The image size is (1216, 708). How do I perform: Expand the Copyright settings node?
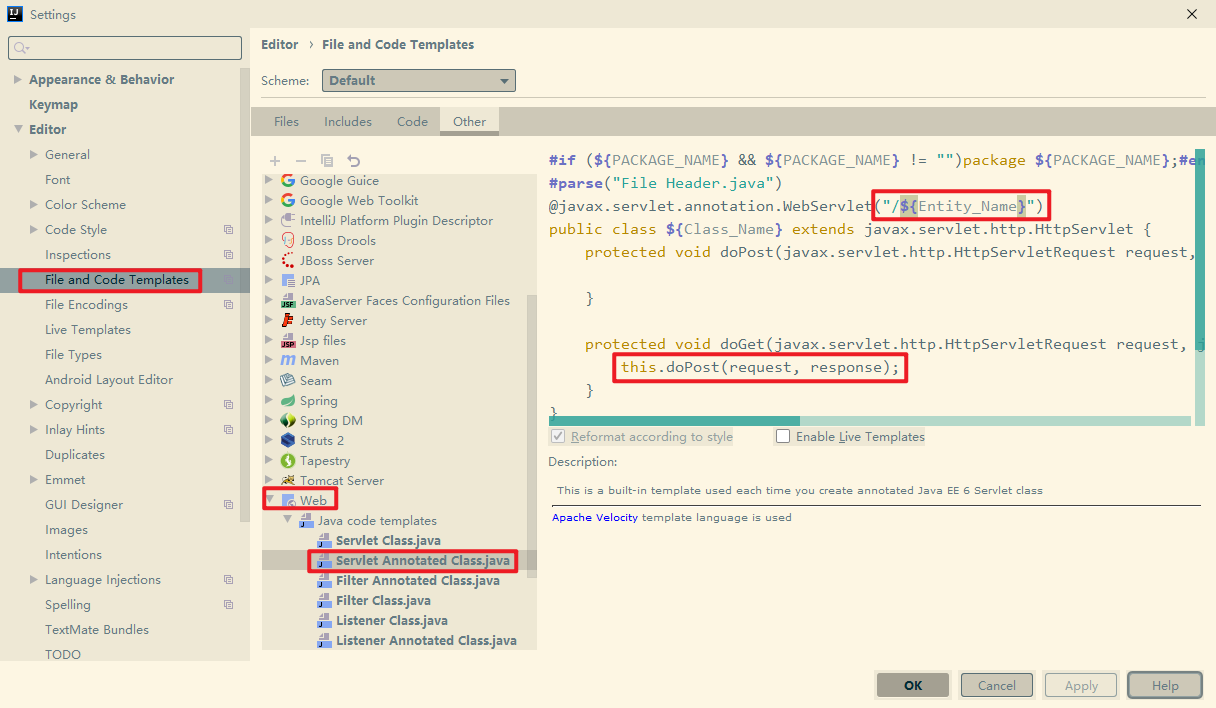[34, 405]
